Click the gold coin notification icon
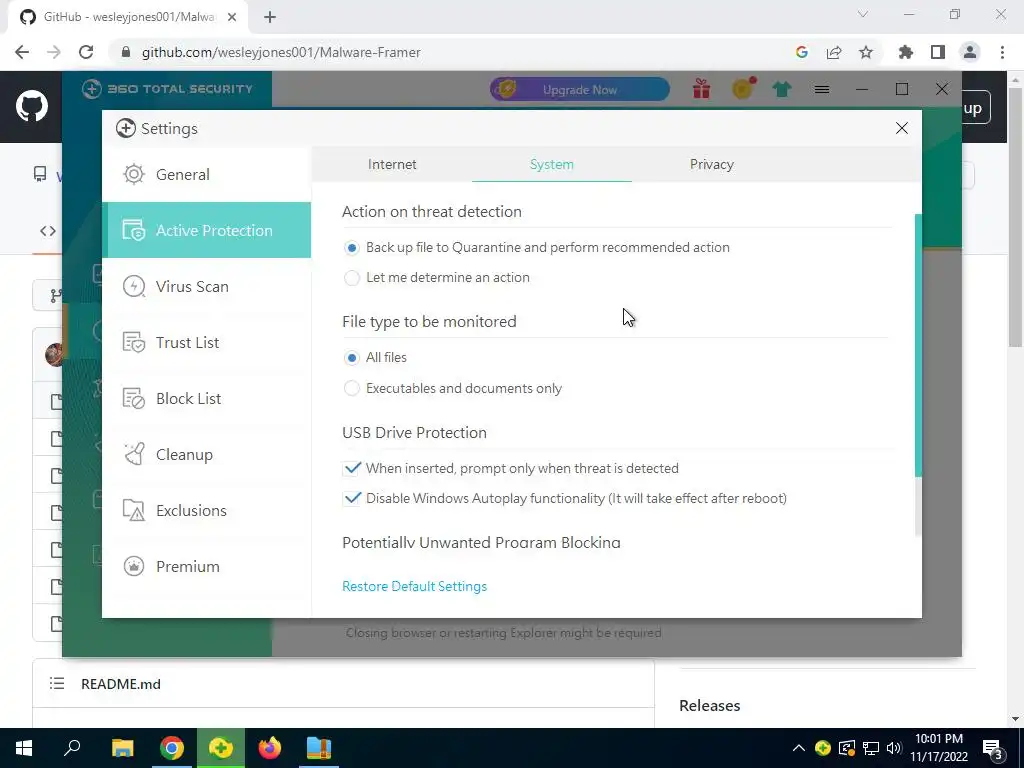This screenshot has width=1024, height=768. [x=743, y=88]
